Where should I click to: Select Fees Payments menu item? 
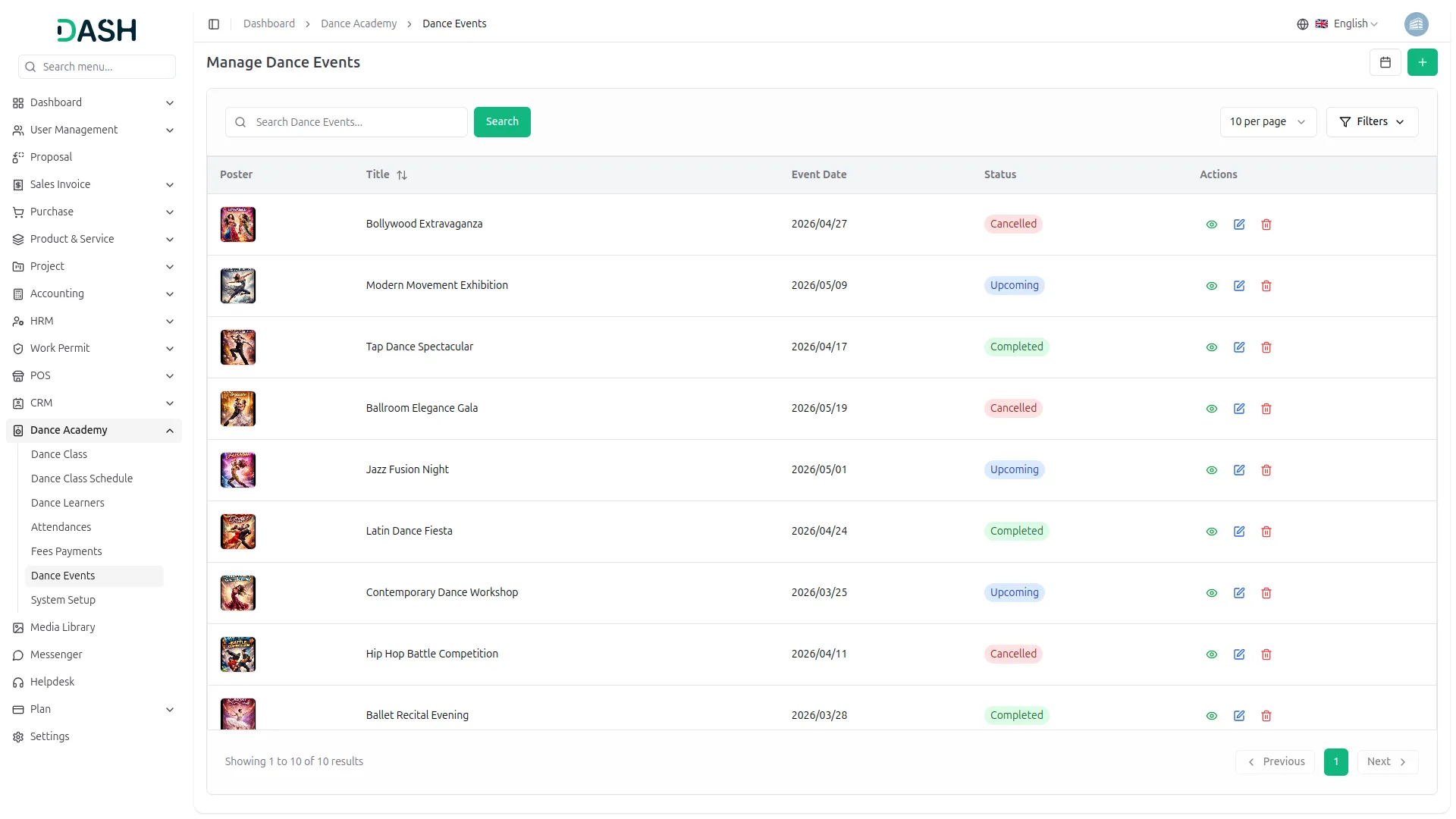(66, 551)
